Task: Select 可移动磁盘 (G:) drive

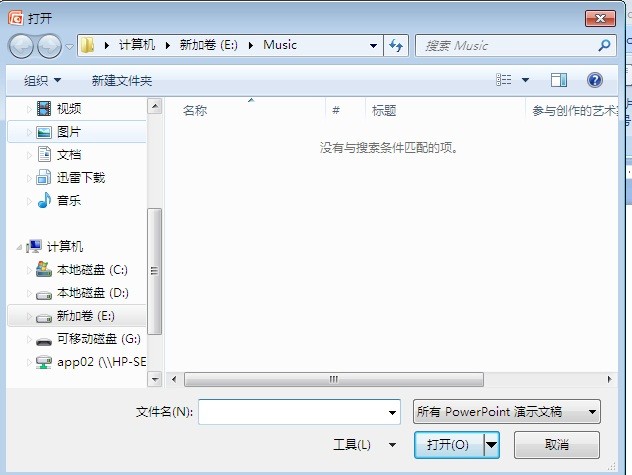Action: 99,339
